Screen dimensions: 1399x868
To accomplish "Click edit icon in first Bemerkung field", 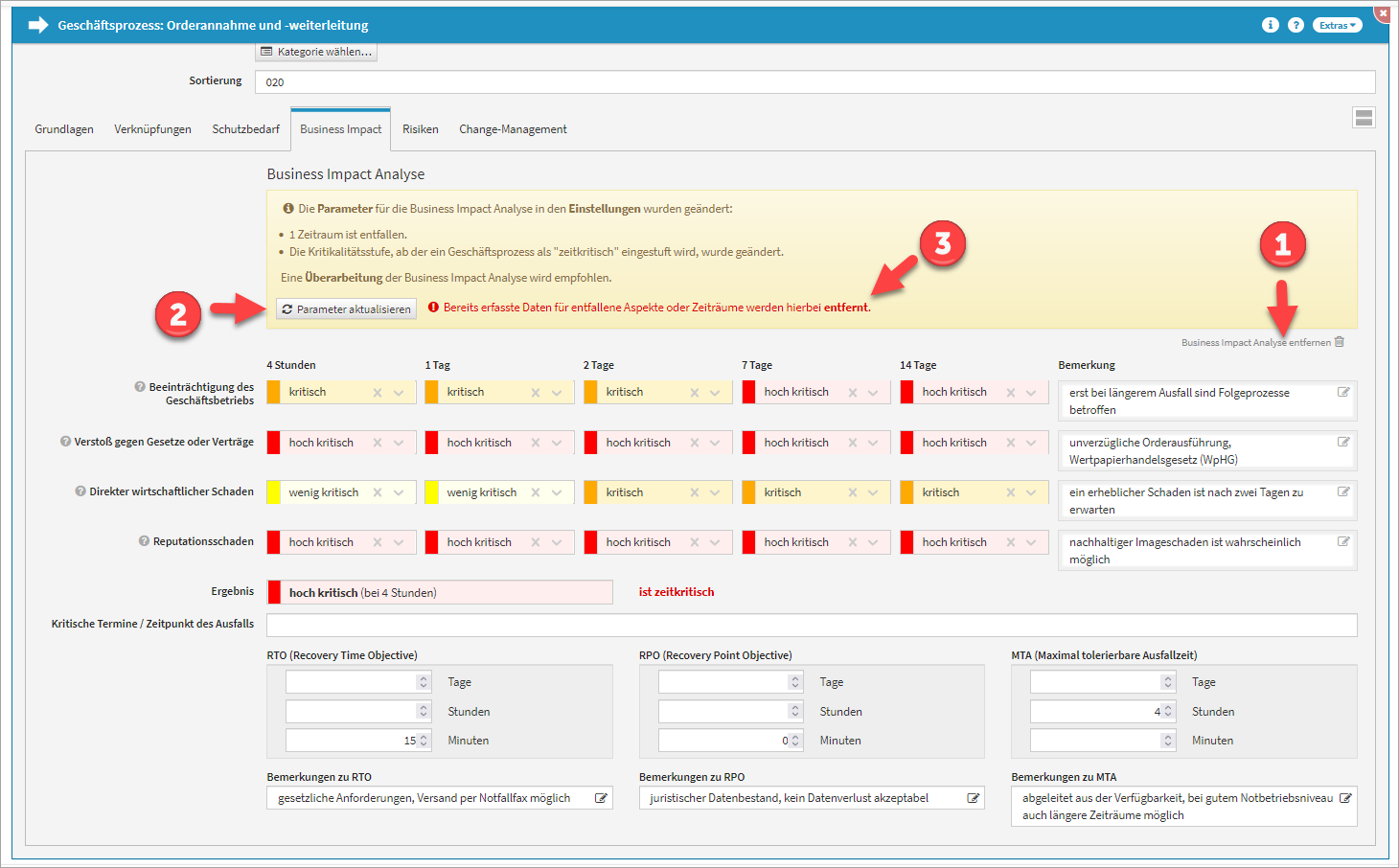I will click(x=1343, y=392).
